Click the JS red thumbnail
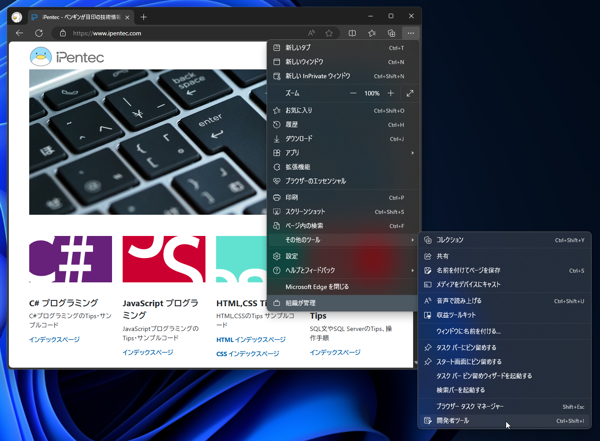 click(164, 259)
